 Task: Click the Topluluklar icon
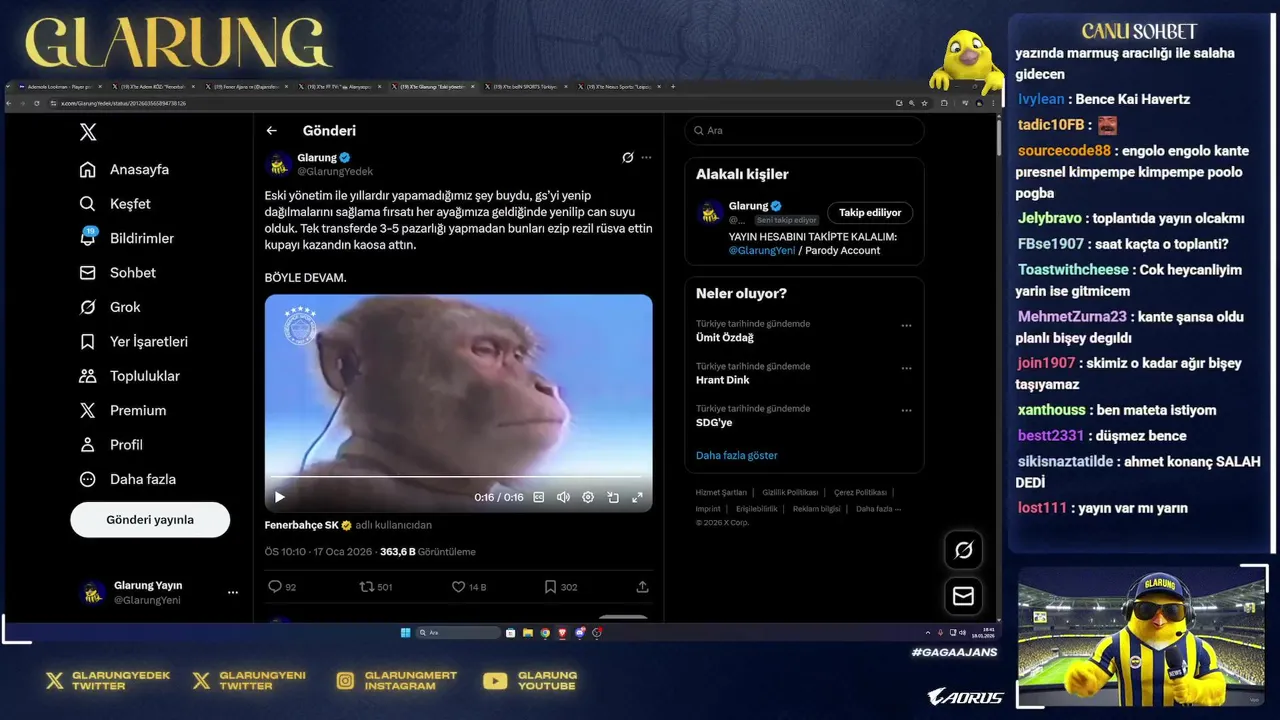[x=88, y=376]
